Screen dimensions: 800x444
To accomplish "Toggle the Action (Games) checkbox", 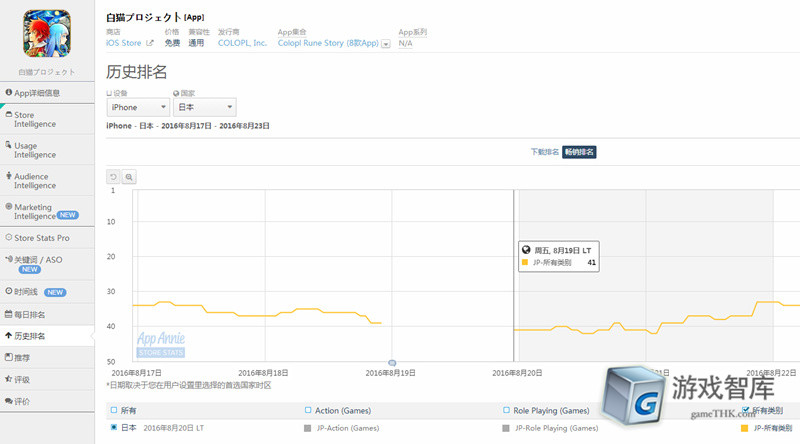I will pos(308,410).
